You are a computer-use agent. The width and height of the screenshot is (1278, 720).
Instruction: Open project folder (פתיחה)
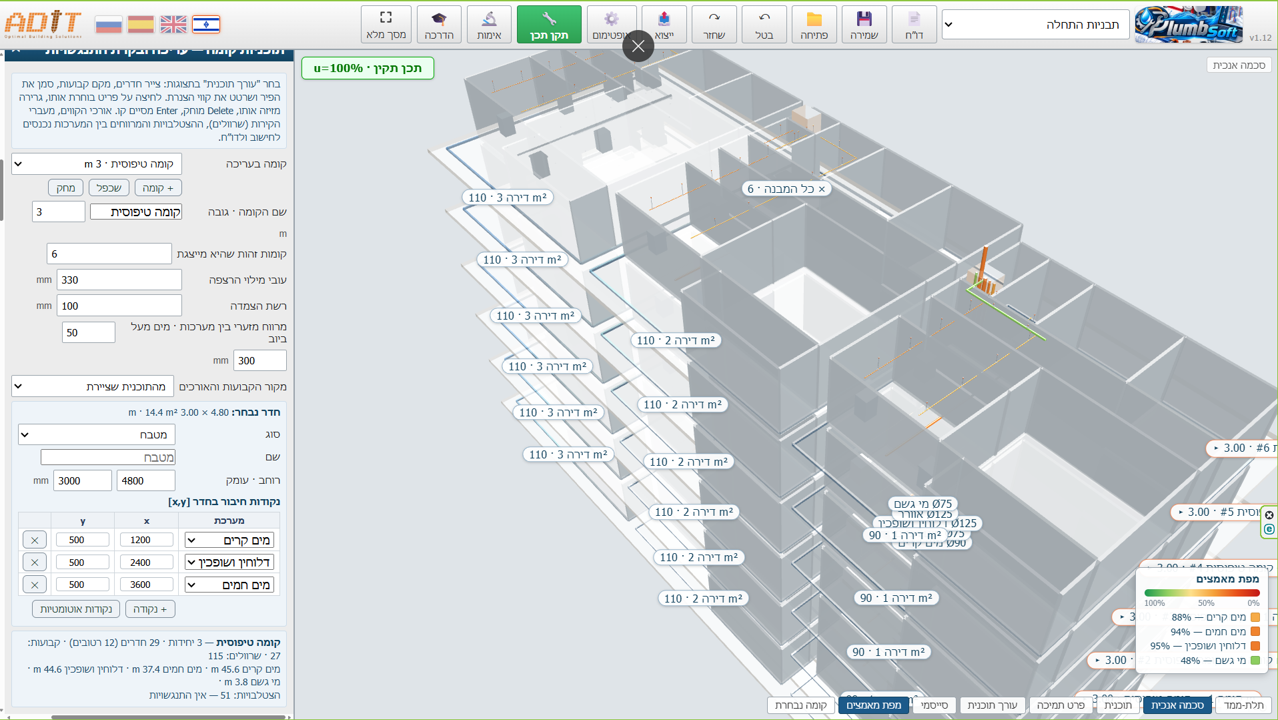[814, 24]
